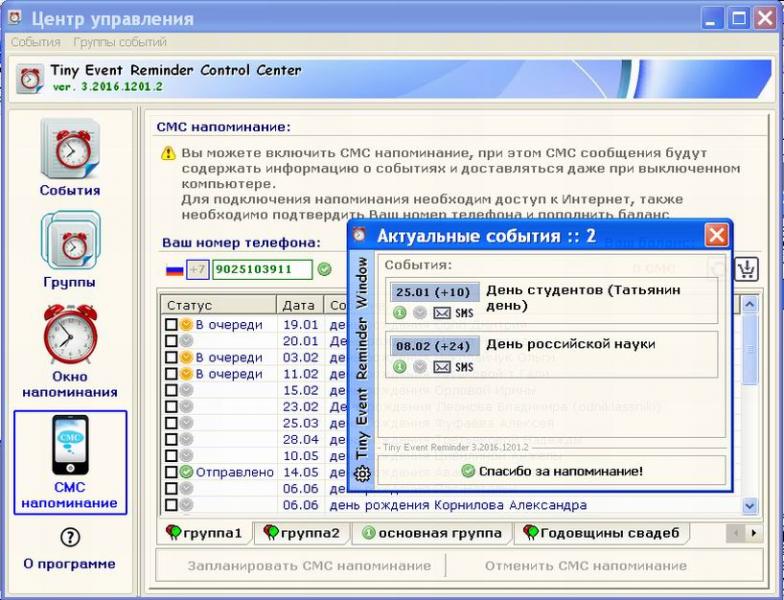Open the События menu

coord(36,42)
